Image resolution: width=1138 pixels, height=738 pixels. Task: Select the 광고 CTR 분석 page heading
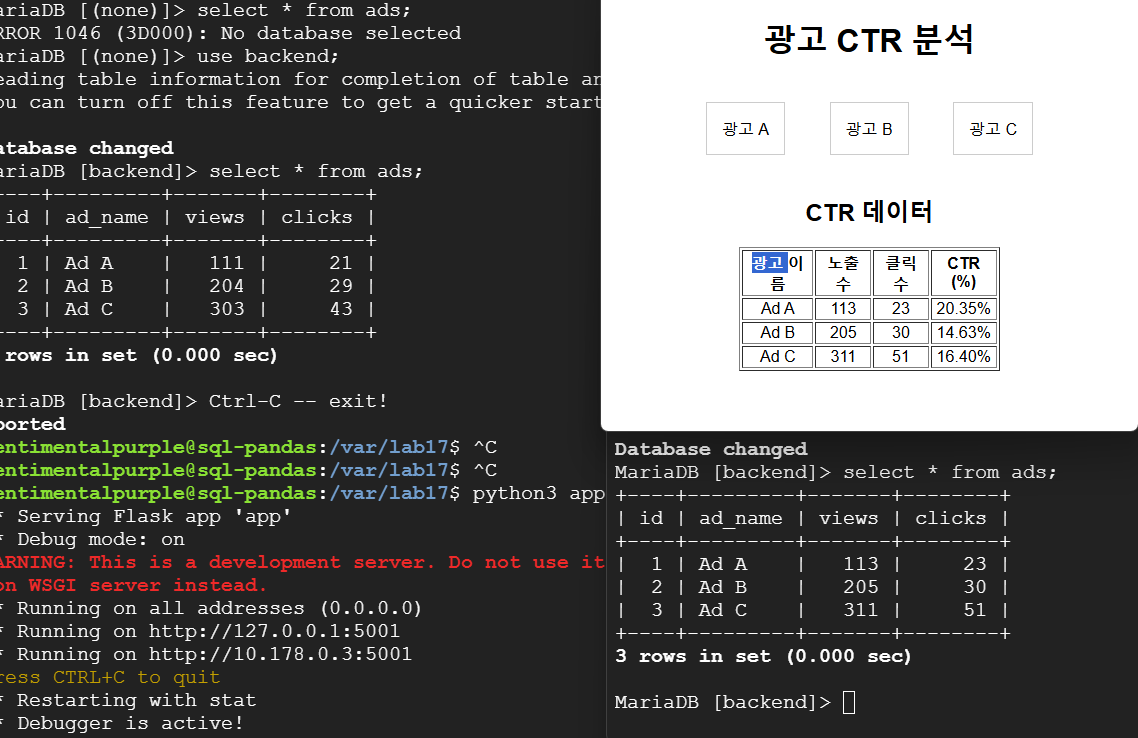[869, 39]
